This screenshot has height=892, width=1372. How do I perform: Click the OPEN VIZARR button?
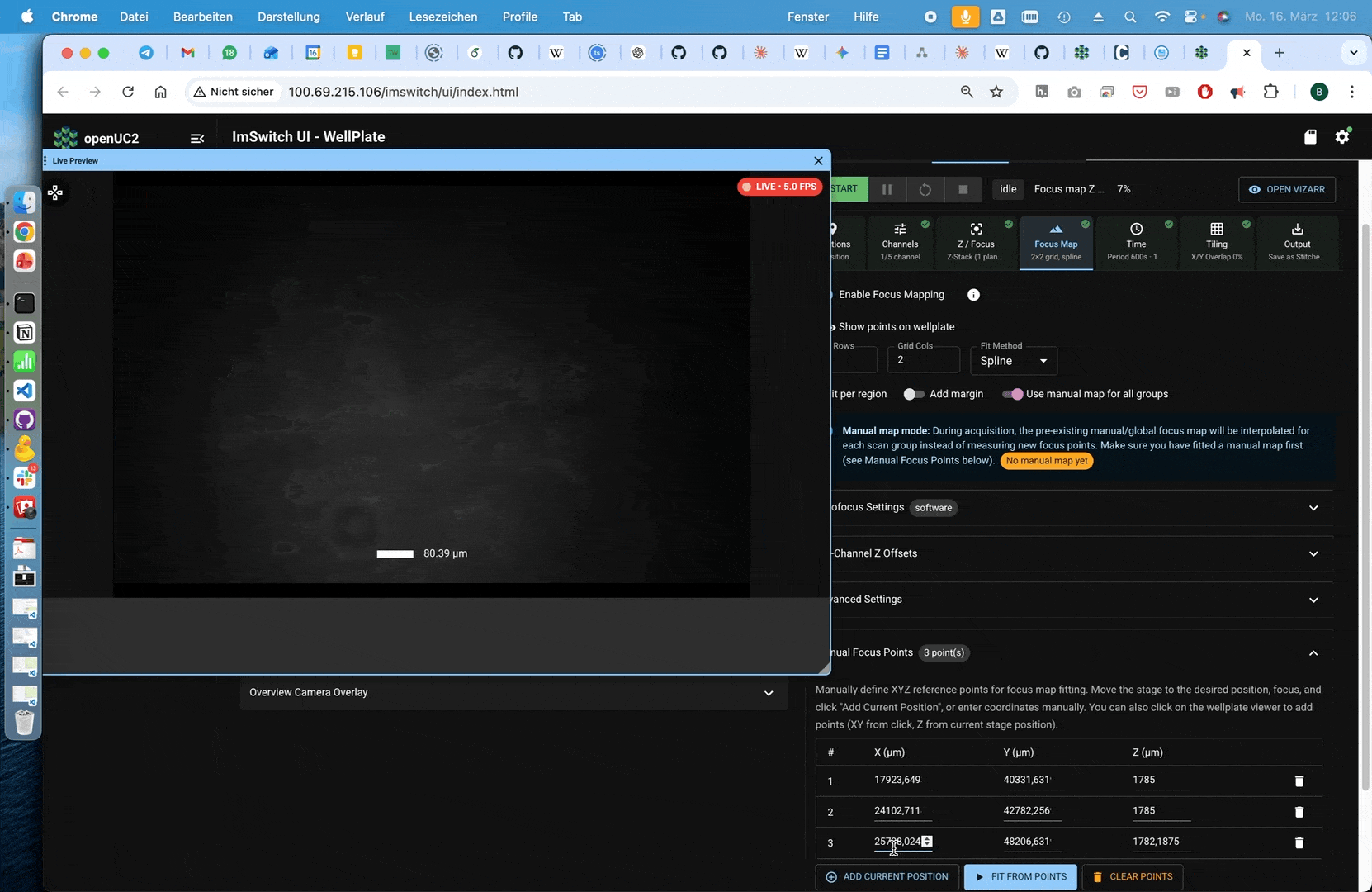tap(1286, 189)
